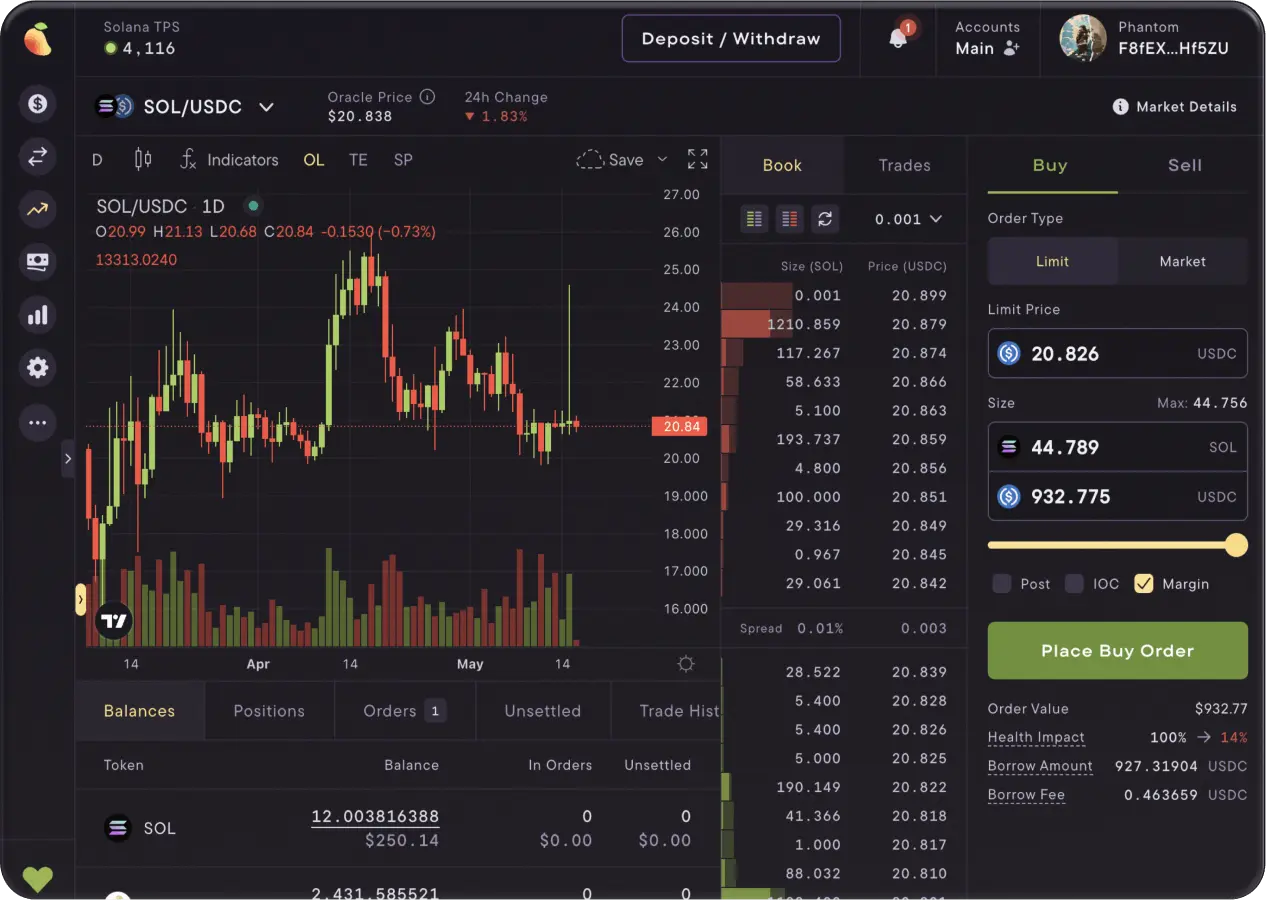Open the trade chart-line sidebar icon
The image size is (1266, 901).
click(38, 209)
